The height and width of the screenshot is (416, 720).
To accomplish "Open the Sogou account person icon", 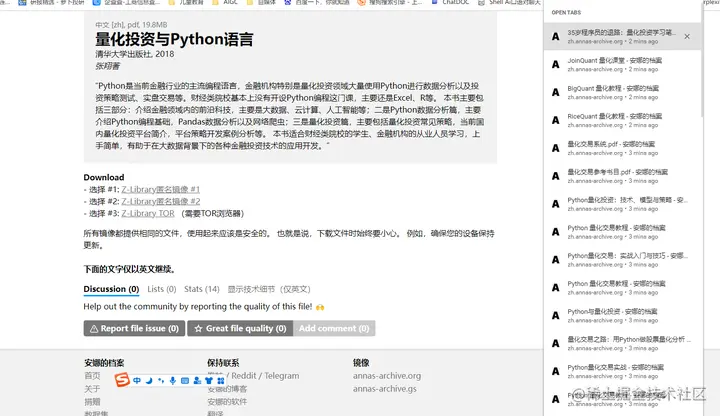I will [x=197, y=381].
